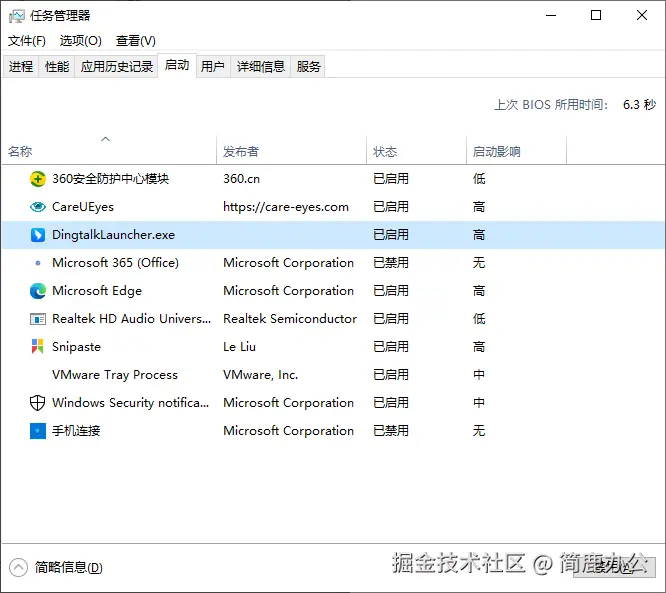Screen dimensions: 666x593
Task: Switch to the 性能 tab
Action: pos(57,67)
